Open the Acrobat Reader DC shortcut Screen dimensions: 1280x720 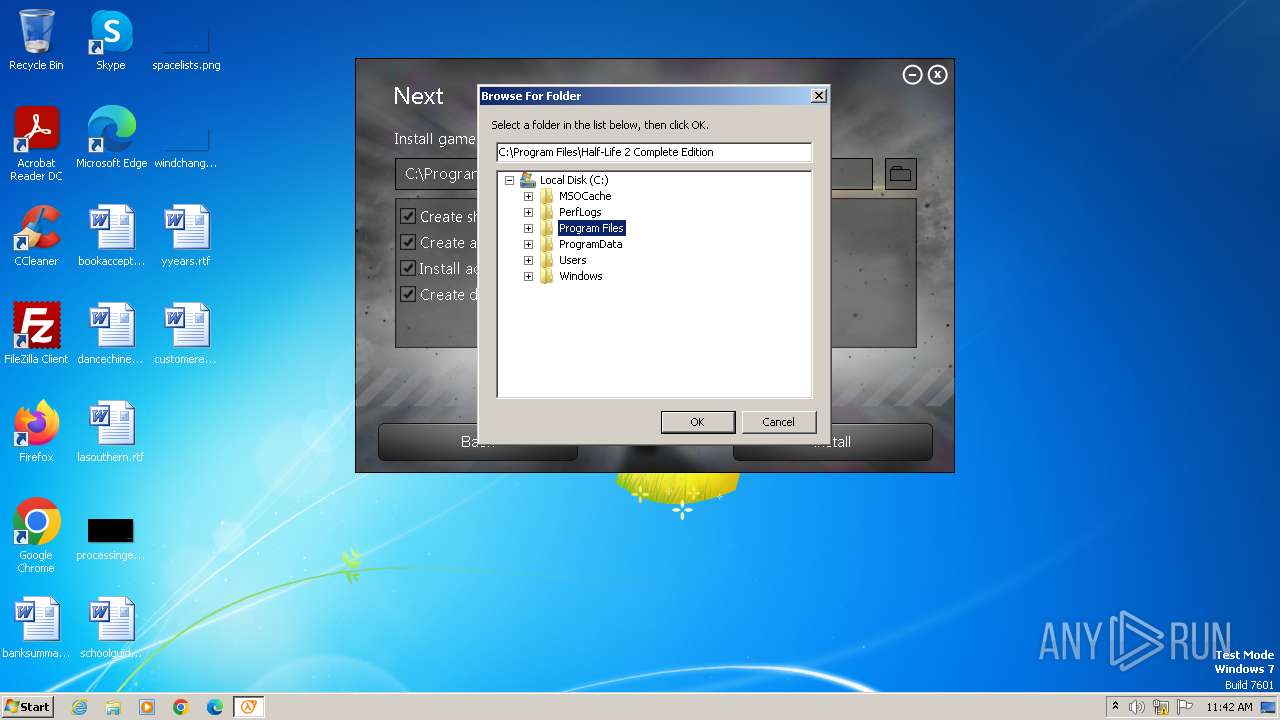36,144
